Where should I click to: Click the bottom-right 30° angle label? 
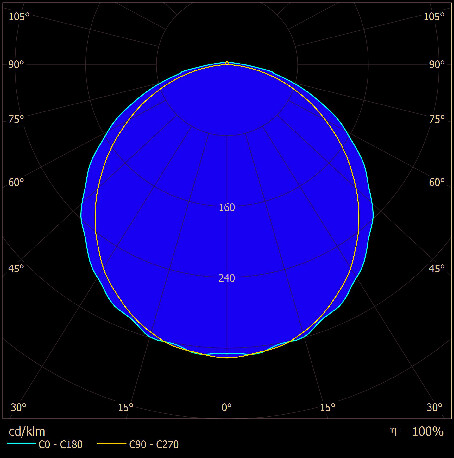coord(435,407)
